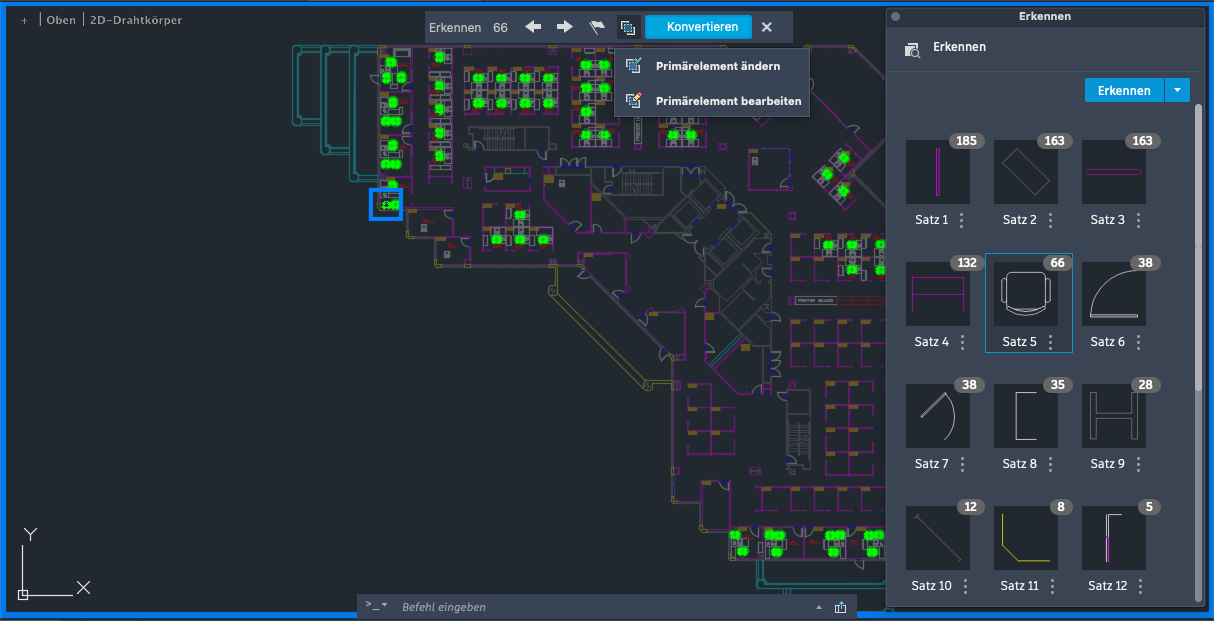The height and width of the screenshot is (621, 1214).
Task: Click the plus viewport control
Action: point(24,20)
